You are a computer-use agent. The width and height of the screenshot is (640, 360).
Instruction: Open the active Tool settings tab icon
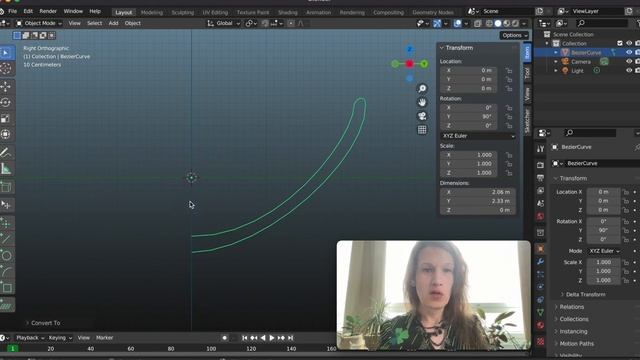(x=540, y=149)
